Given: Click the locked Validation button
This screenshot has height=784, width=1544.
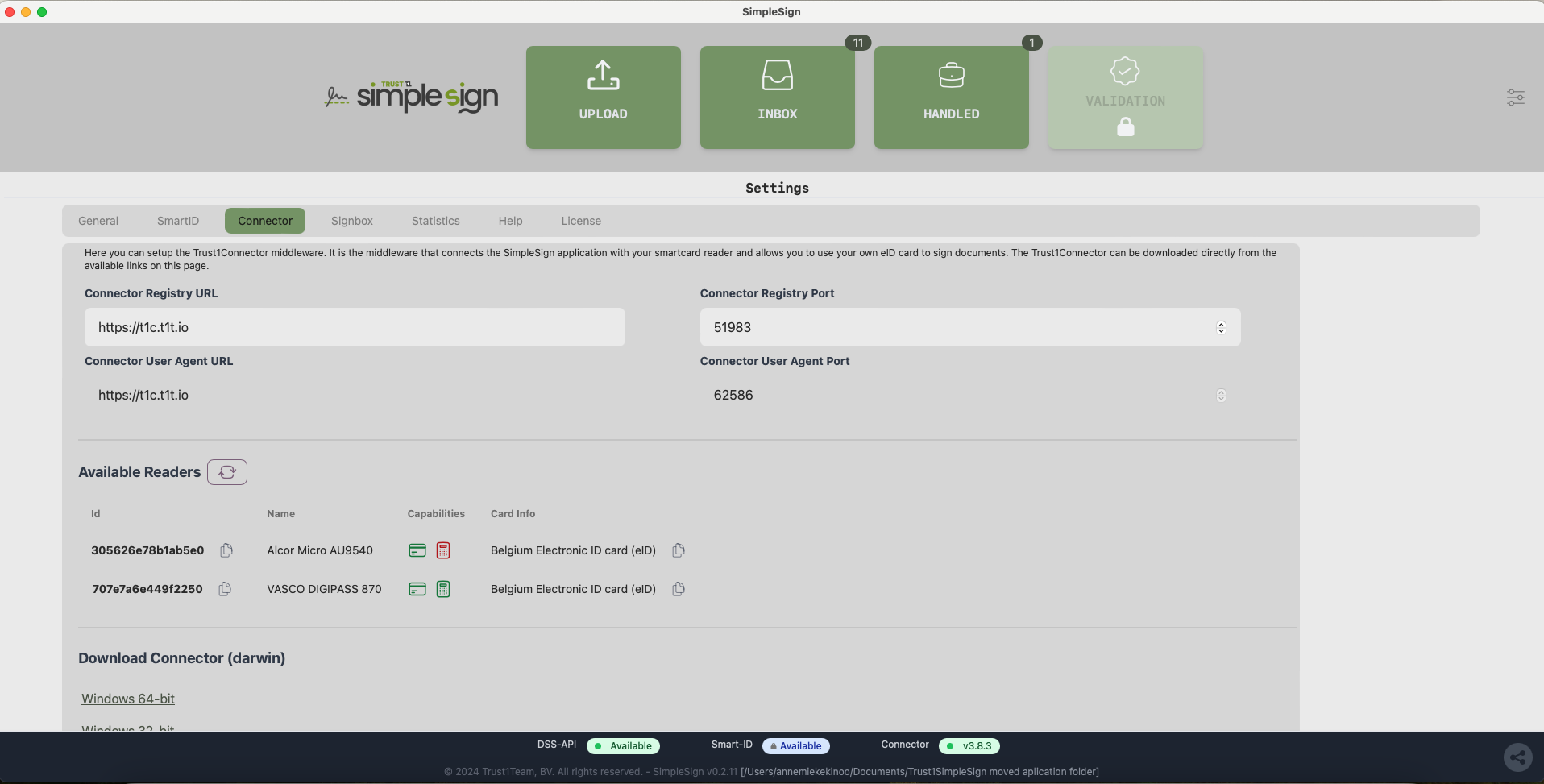Looking at the screenshot, I should [x=1125, y=97].
